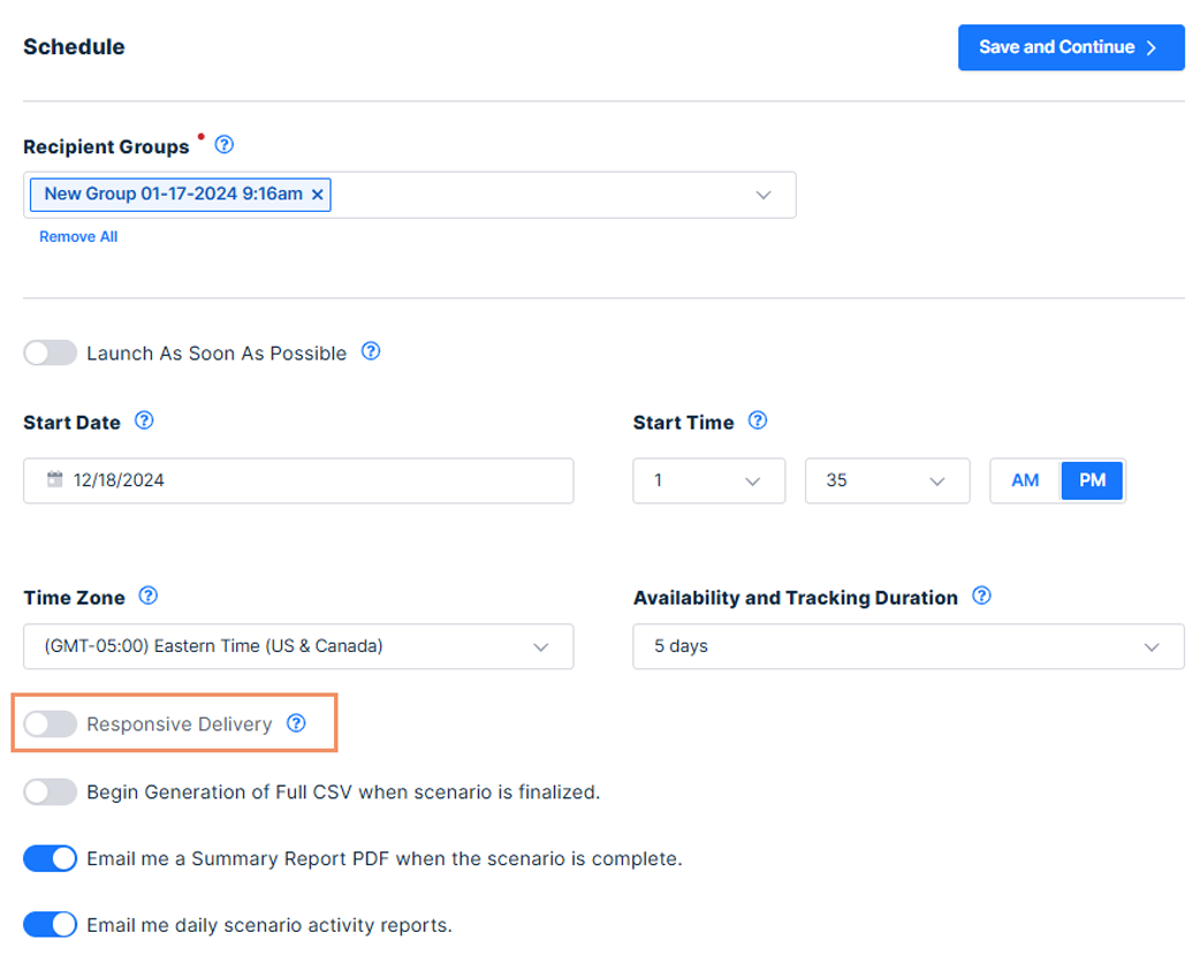This screenshot has height=965, width=1200.
Task: Show help for Availability and Tracking Duration
Action: [x=982, y=596]
